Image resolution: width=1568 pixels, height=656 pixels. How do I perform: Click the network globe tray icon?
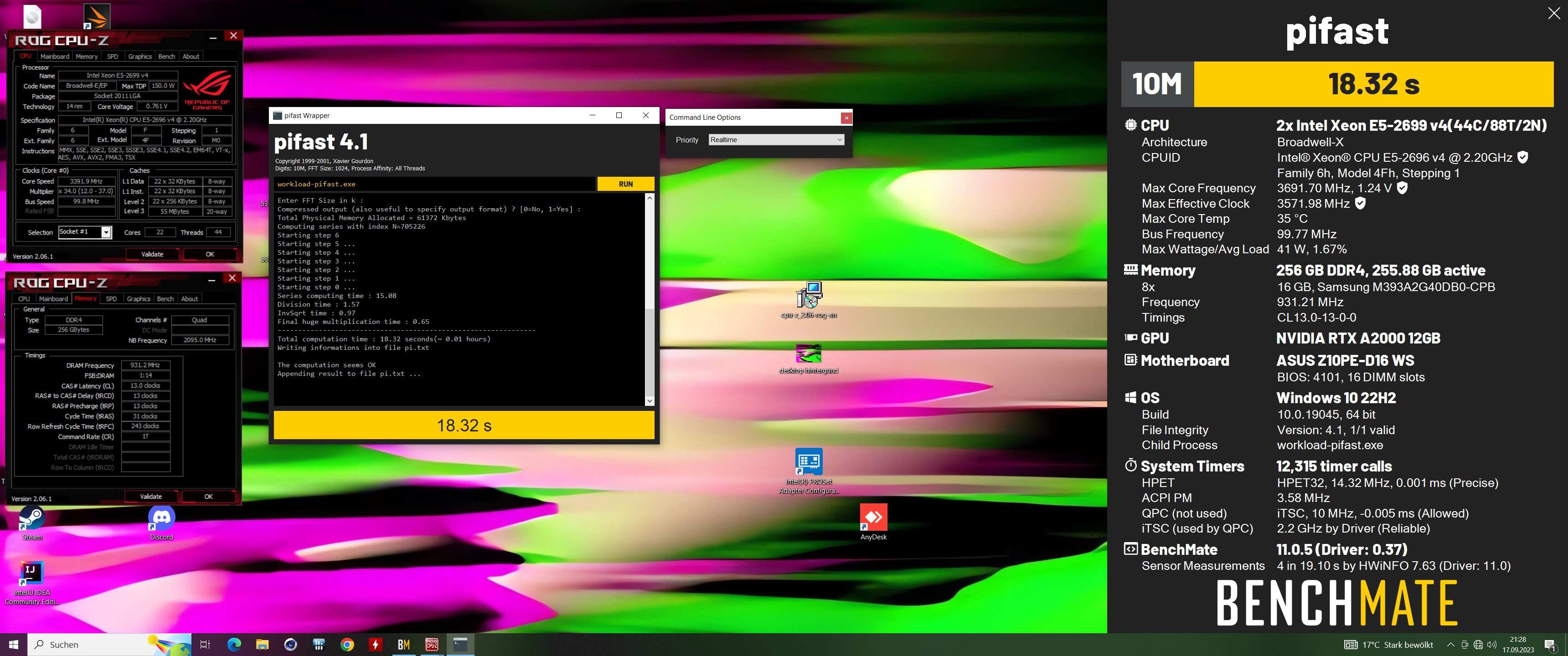click(x=1478, y=645)
